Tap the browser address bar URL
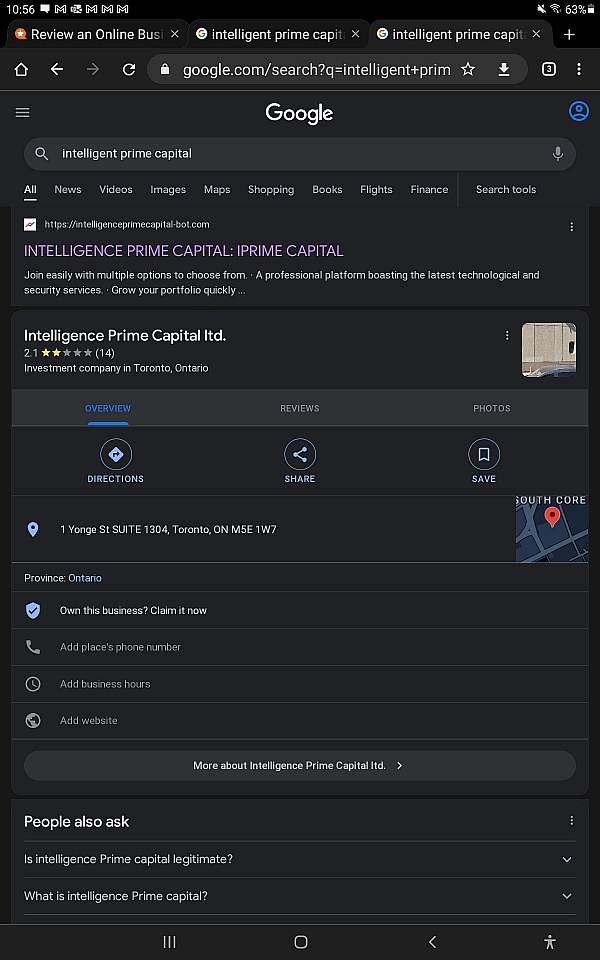 click(317, 70)
